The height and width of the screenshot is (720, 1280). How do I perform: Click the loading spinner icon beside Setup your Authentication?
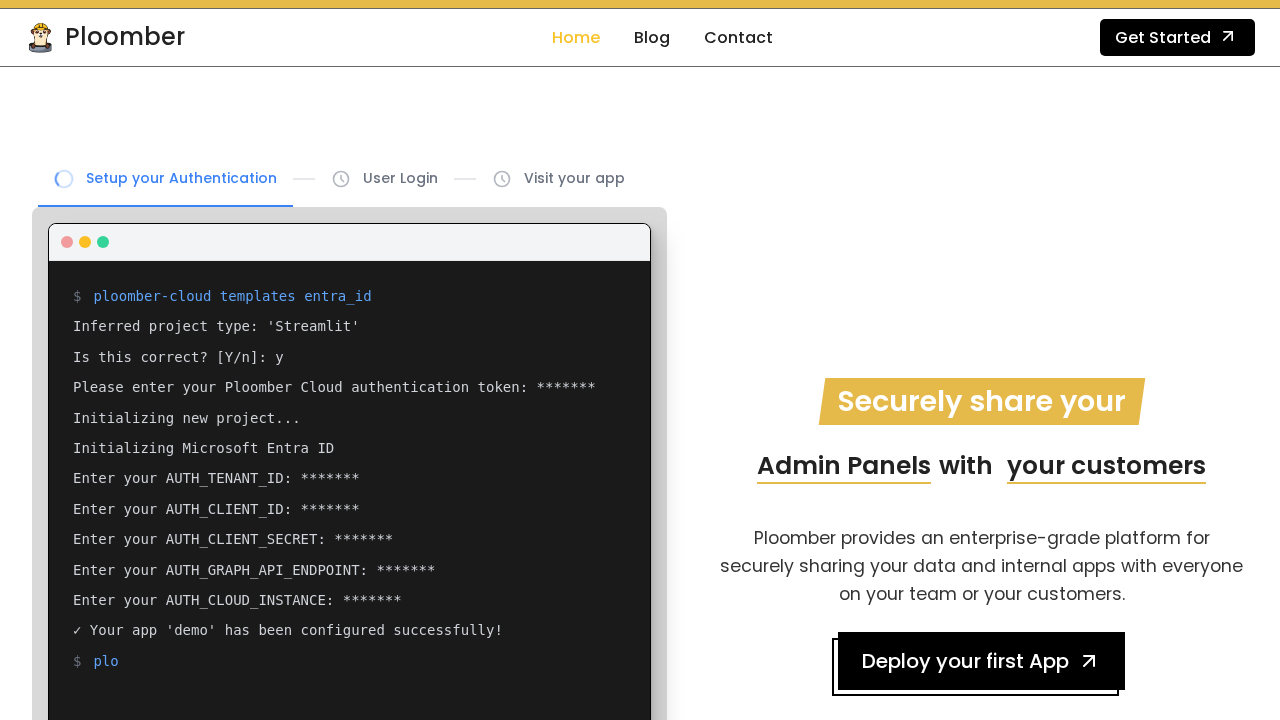pos(63,178)
